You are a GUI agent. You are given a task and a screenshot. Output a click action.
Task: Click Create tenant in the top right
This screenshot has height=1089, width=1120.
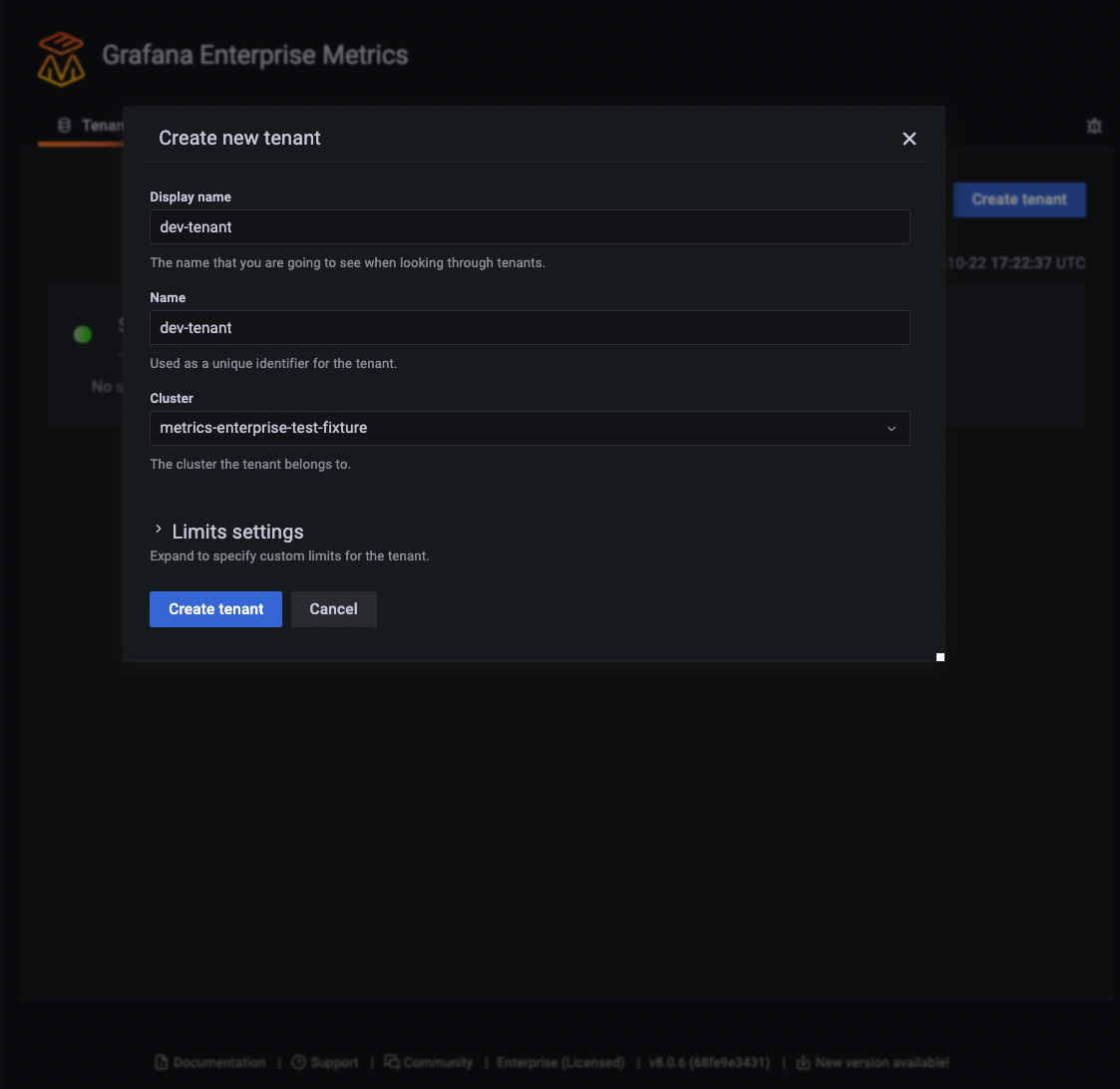pos(1019,199)
